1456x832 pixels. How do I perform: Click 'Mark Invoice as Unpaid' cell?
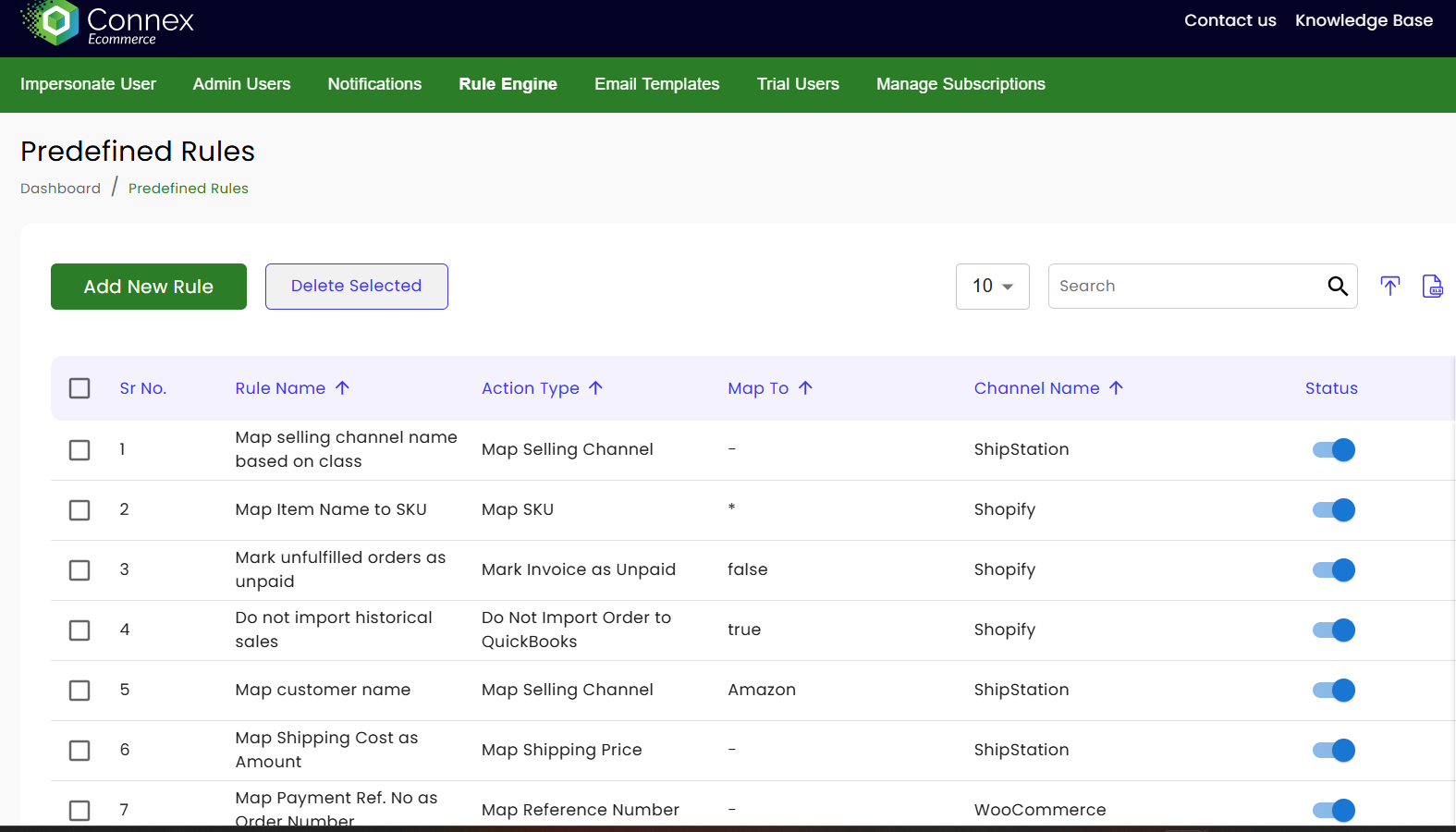(579, 569)
